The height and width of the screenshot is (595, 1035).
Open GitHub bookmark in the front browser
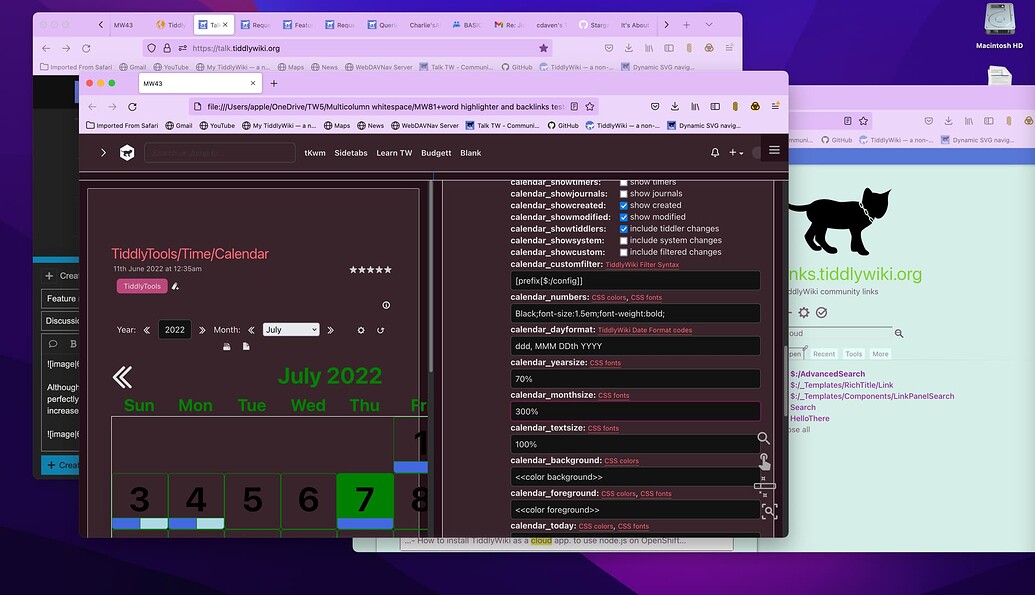pos(563,125)
